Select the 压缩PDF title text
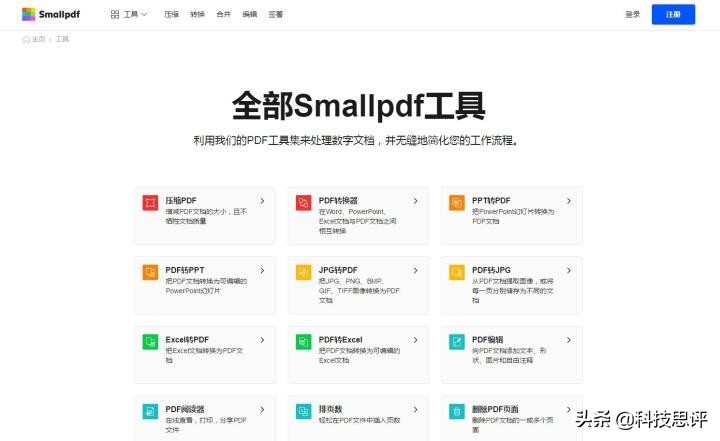 pyautogui.click(x=181, y=201)
